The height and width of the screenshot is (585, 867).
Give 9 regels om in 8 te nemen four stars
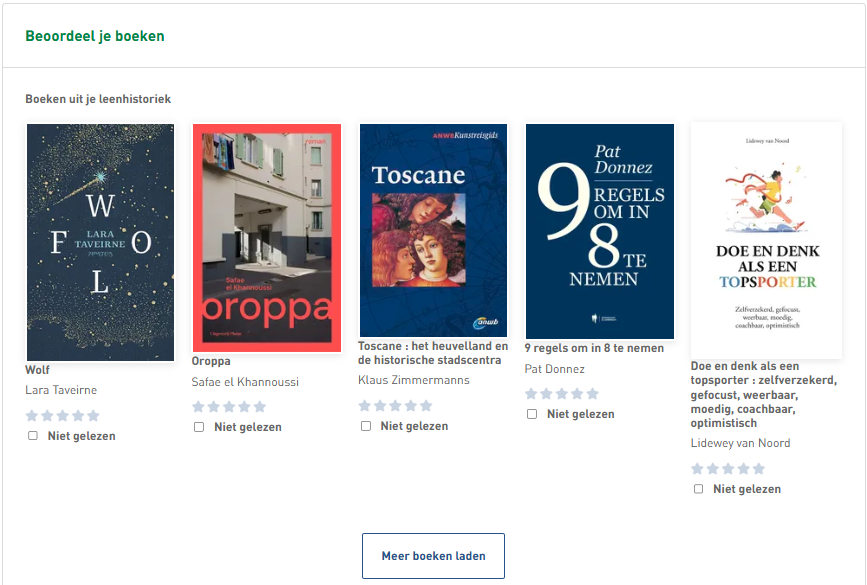[x=576, y=394]
